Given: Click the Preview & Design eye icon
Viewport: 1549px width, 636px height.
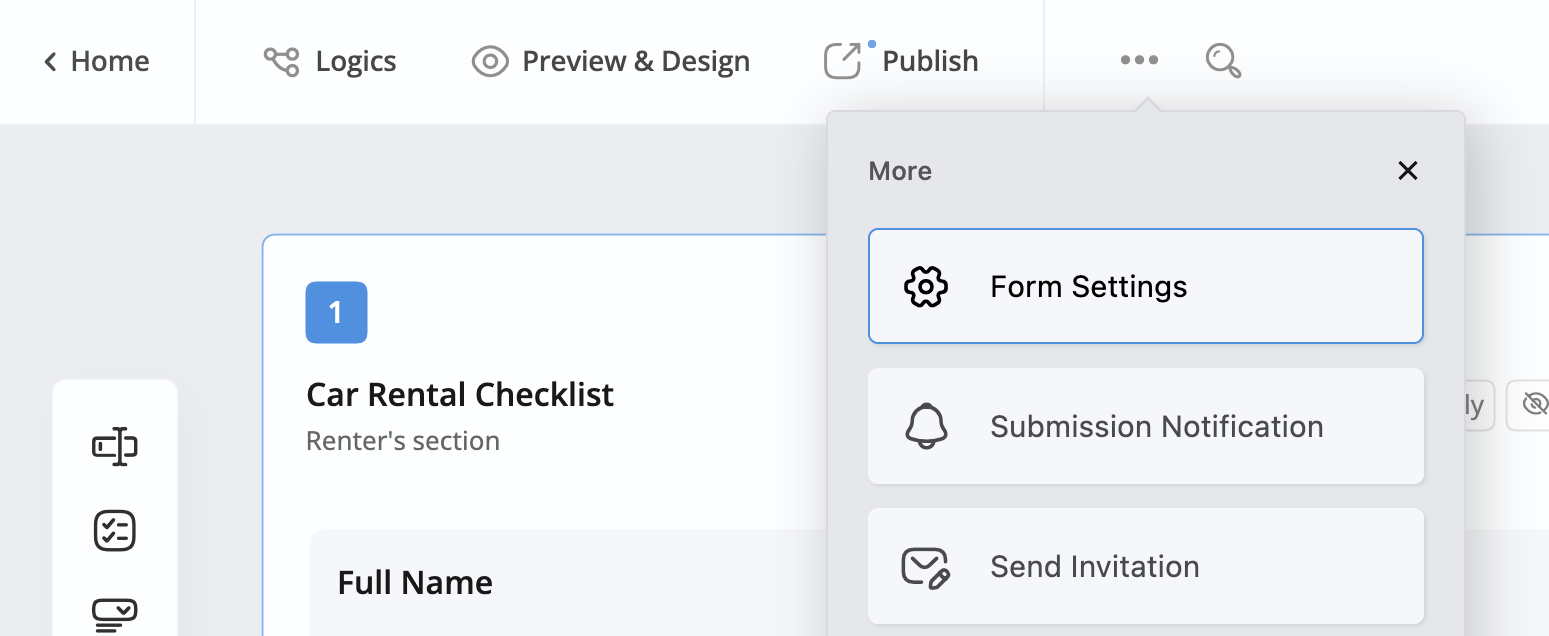Looking at the screenshot, I should coord(490,61).
